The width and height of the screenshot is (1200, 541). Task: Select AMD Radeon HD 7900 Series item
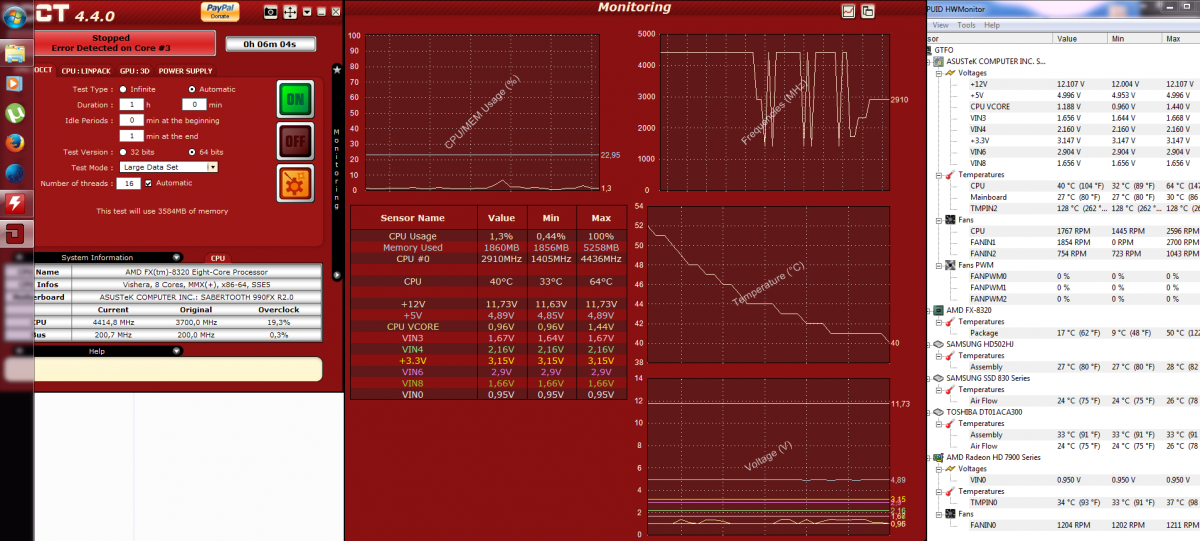[993, 457]
